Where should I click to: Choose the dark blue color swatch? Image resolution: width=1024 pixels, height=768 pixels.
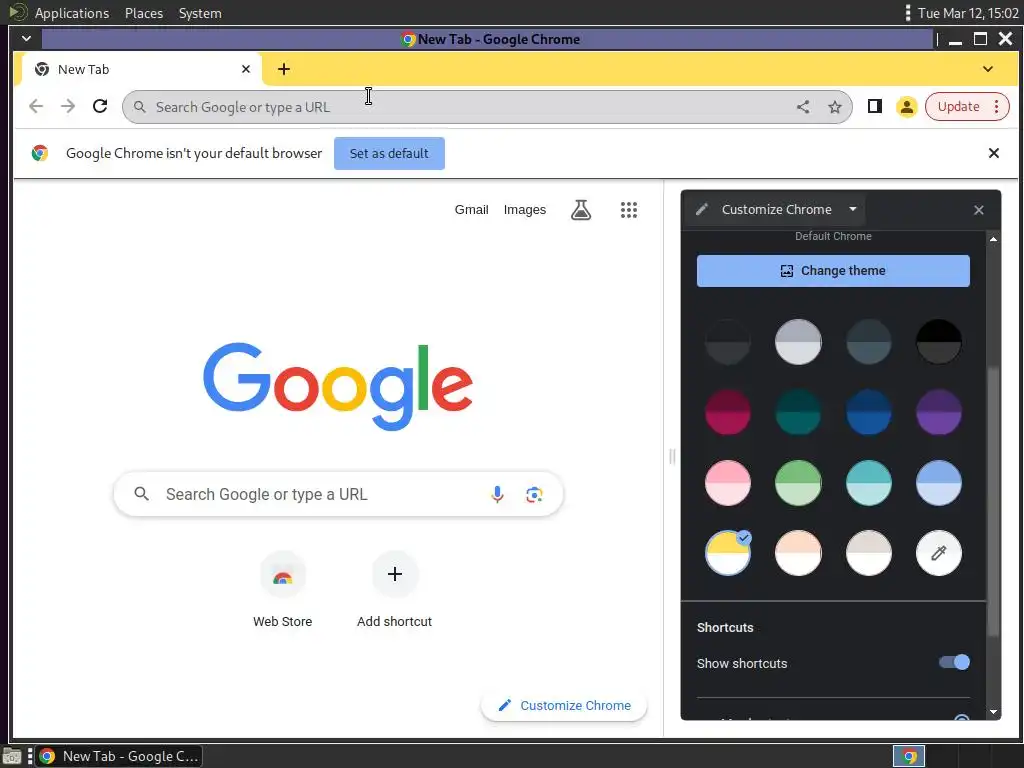pyautogui.click(x=869, y=412)
